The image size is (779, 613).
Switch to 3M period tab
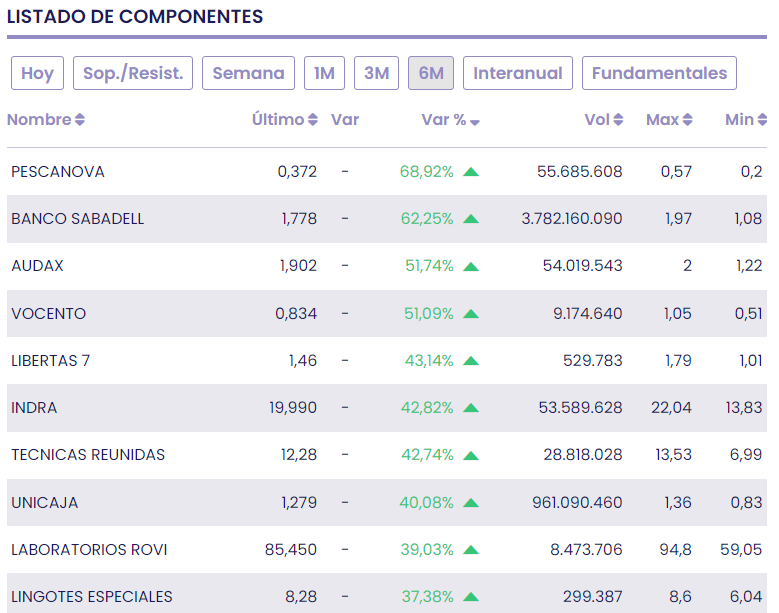click(376, 73)
